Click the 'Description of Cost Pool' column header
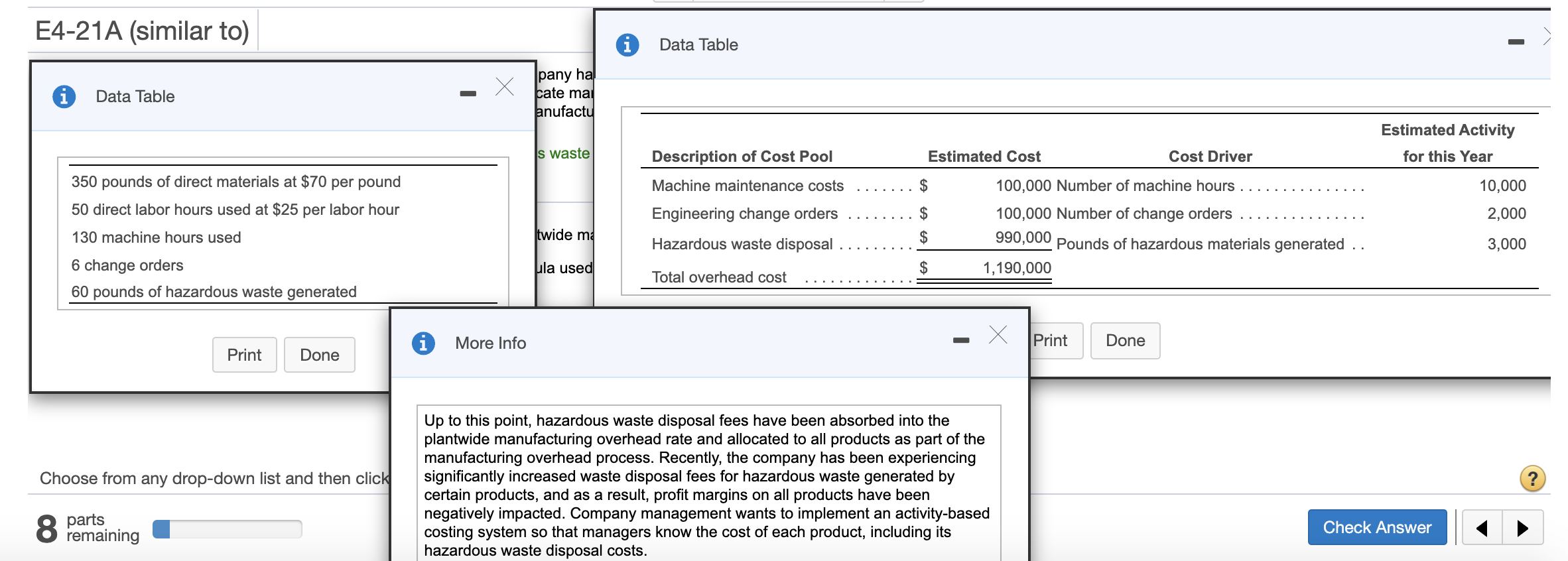 pos(742,156)
